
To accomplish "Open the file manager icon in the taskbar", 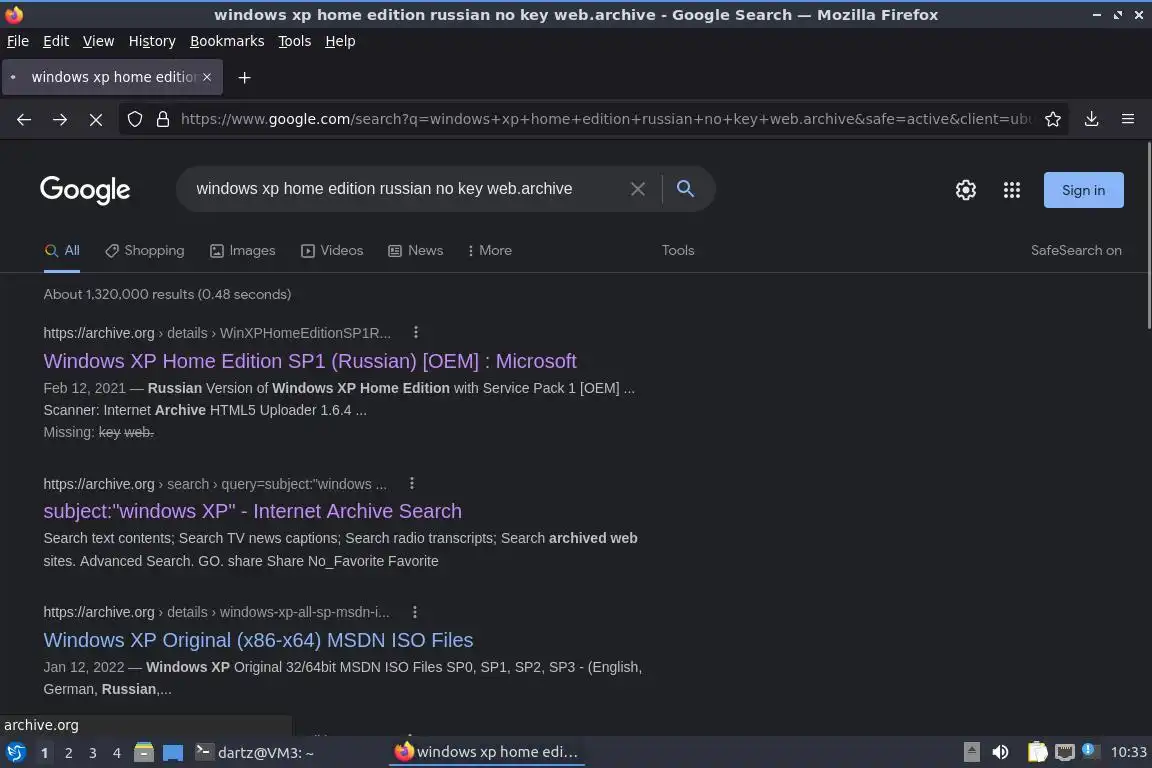I will coord(144,753).
